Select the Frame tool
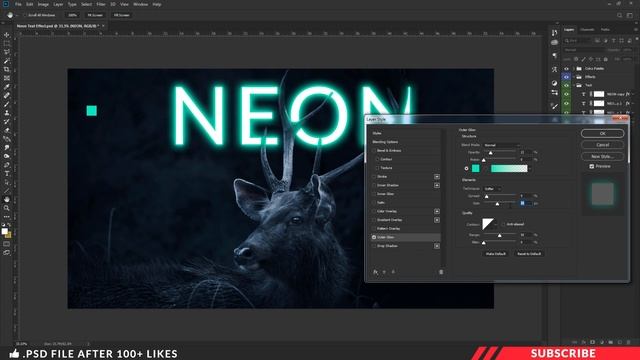This screenshot has height=360, width=640. point(7,78)
